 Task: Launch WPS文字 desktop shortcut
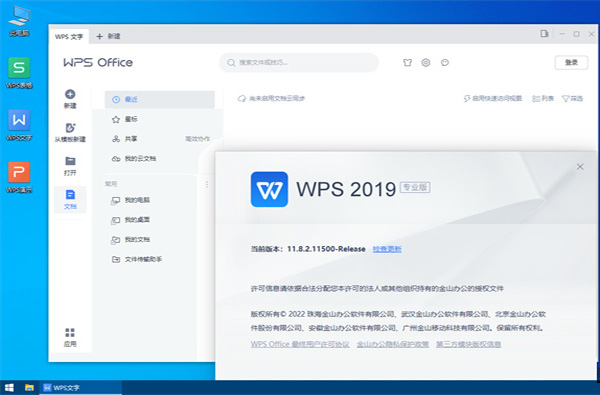(x=19, y=126)
